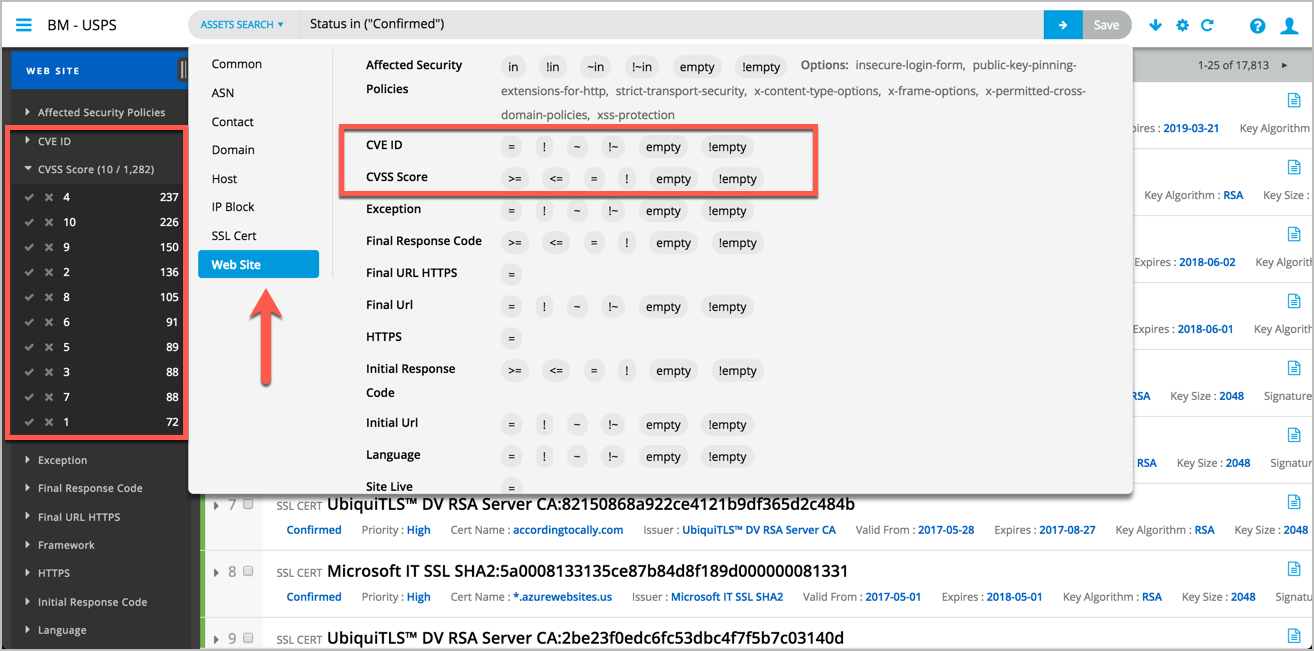
Task: Exclude CVSS score 8 with X icon
Action: point(48,297)
